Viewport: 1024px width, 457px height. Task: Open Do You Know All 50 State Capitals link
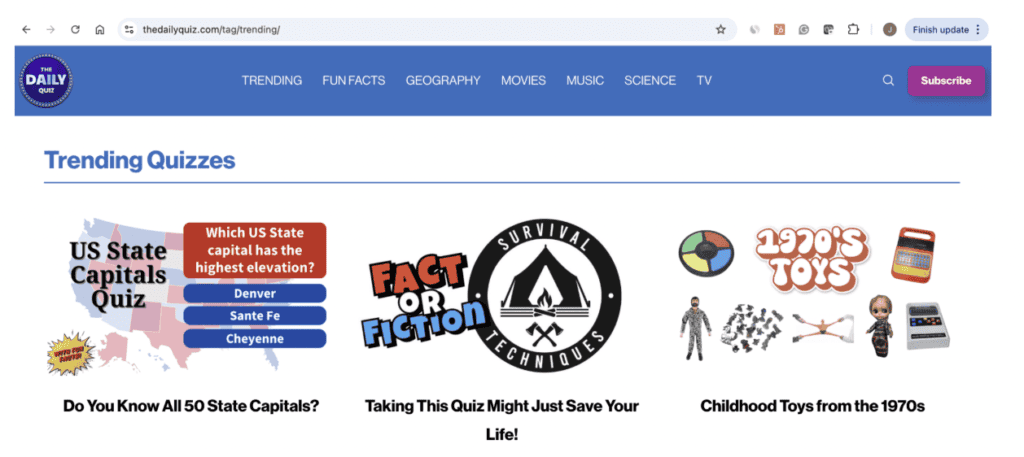point(191,406)
